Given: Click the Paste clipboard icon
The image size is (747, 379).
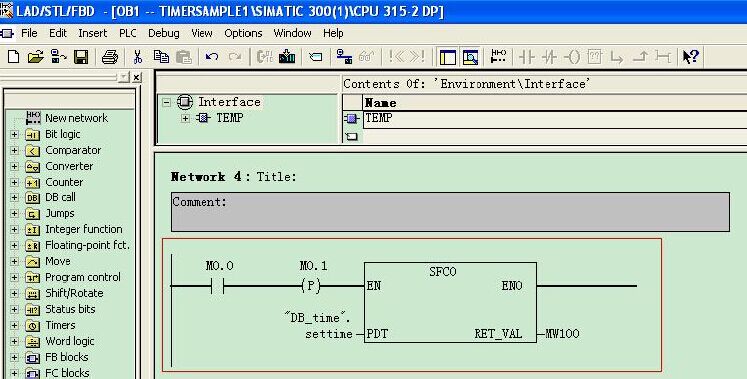Looking at the screenshot, I should [183, 57].
